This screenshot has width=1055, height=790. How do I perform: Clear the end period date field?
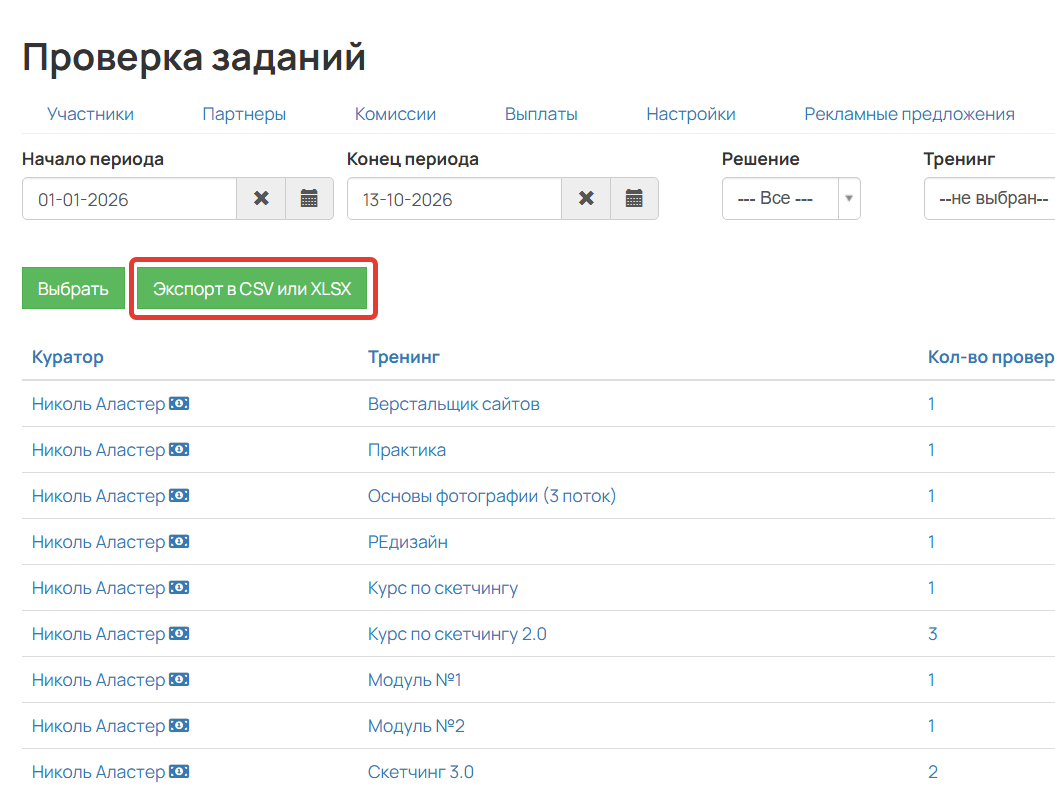(586, 199)
